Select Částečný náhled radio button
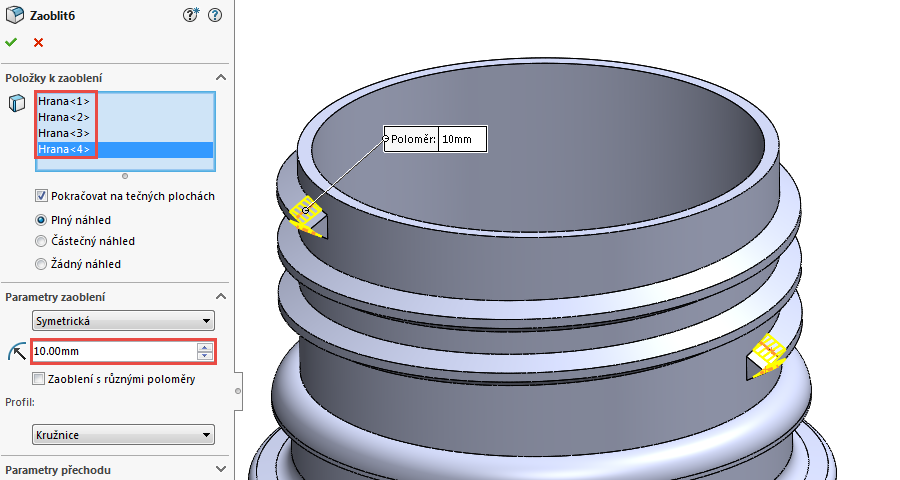Image resolution: width=900 pixels, height=480 pixels. click(x=41, y=241)
